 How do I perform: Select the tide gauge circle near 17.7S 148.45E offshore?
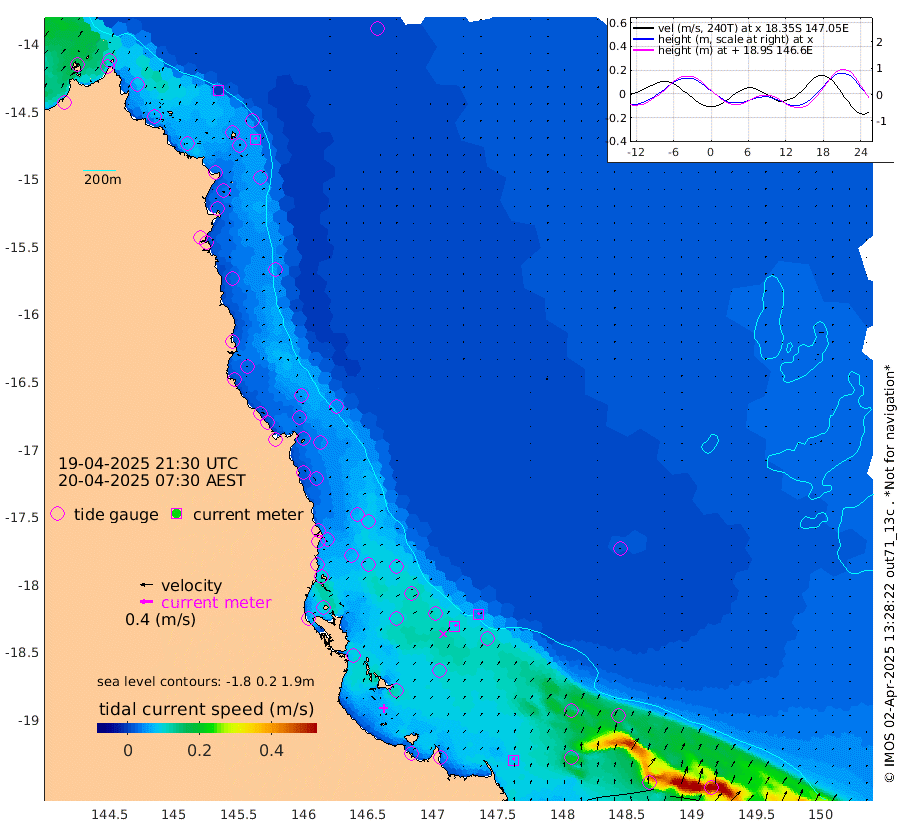point(620,548)
